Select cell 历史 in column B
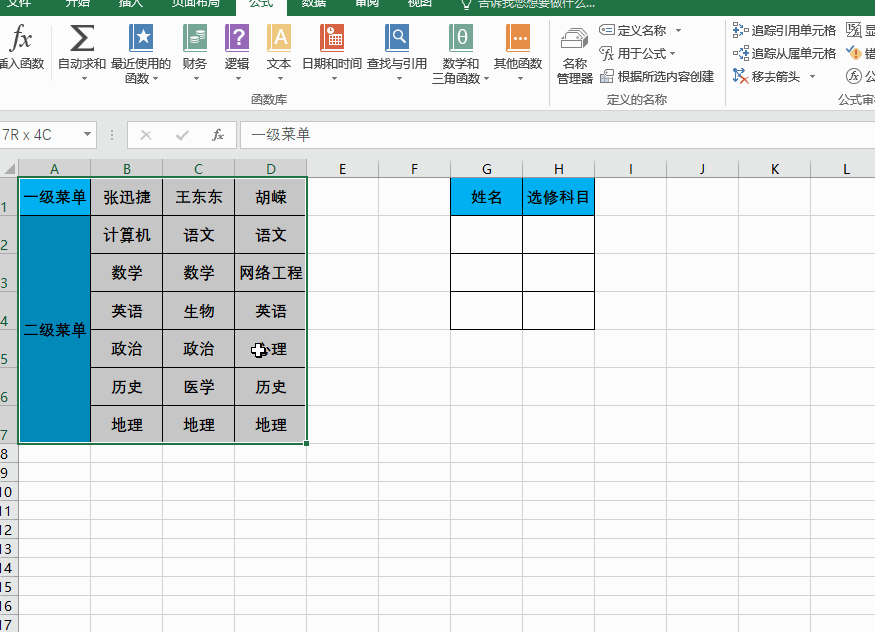This screenshot has width=875, height=632. point(127,387)
